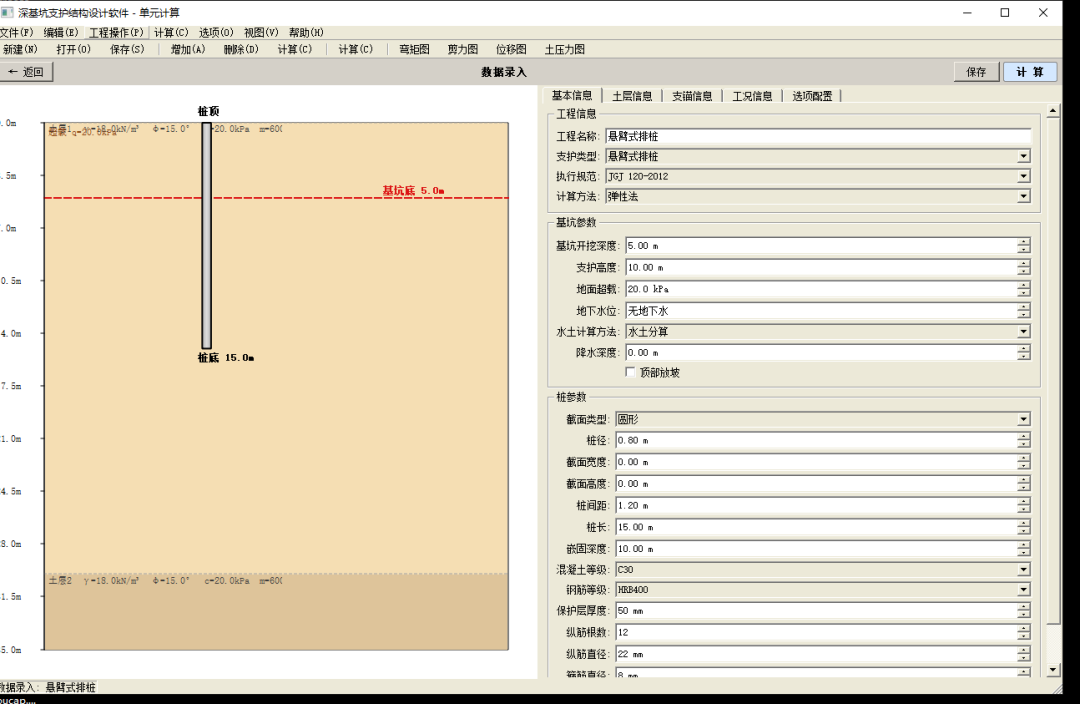The image size is (1080, 704).
Task: Click 删除(D) in the toolbar
Action: [x=241, y=50]
